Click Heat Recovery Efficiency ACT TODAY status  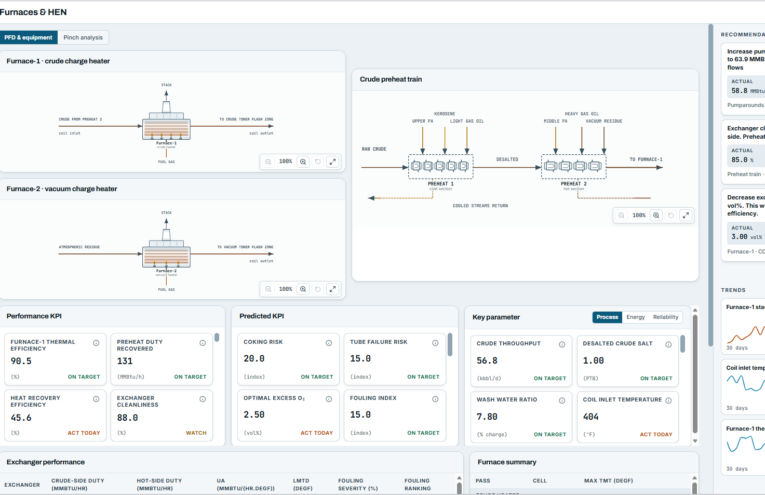pos(83,433)
